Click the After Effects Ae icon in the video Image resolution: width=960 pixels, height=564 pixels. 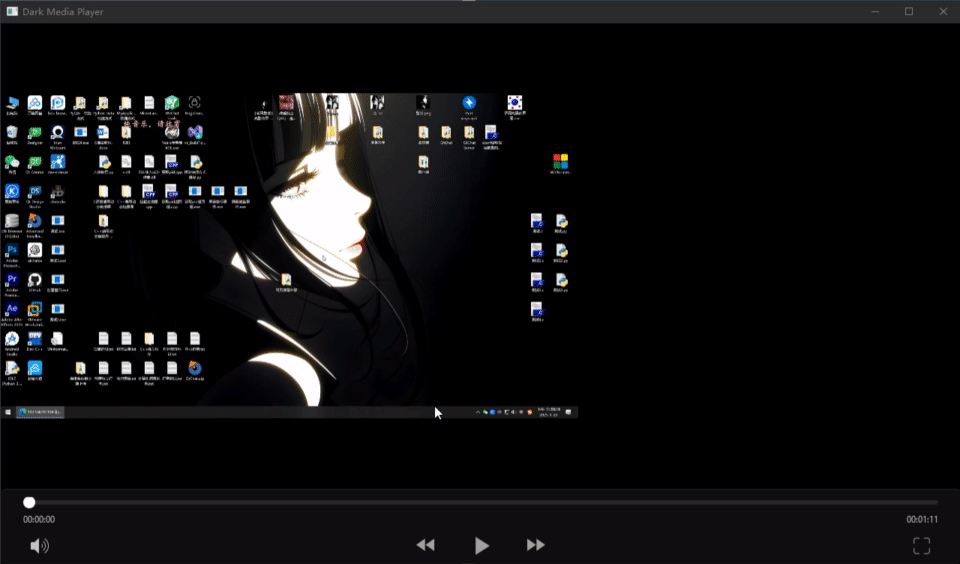coord(12,309)
